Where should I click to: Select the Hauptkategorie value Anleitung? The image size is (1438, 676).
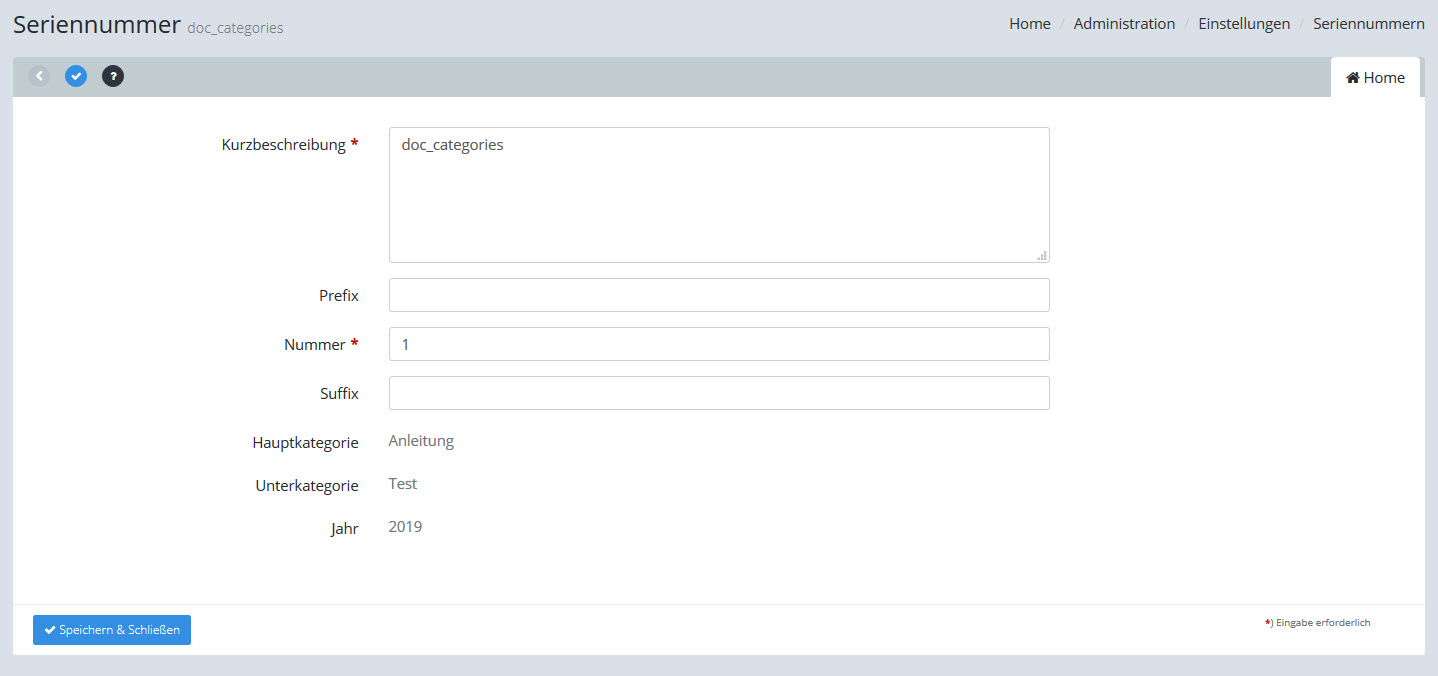point(421,441)
